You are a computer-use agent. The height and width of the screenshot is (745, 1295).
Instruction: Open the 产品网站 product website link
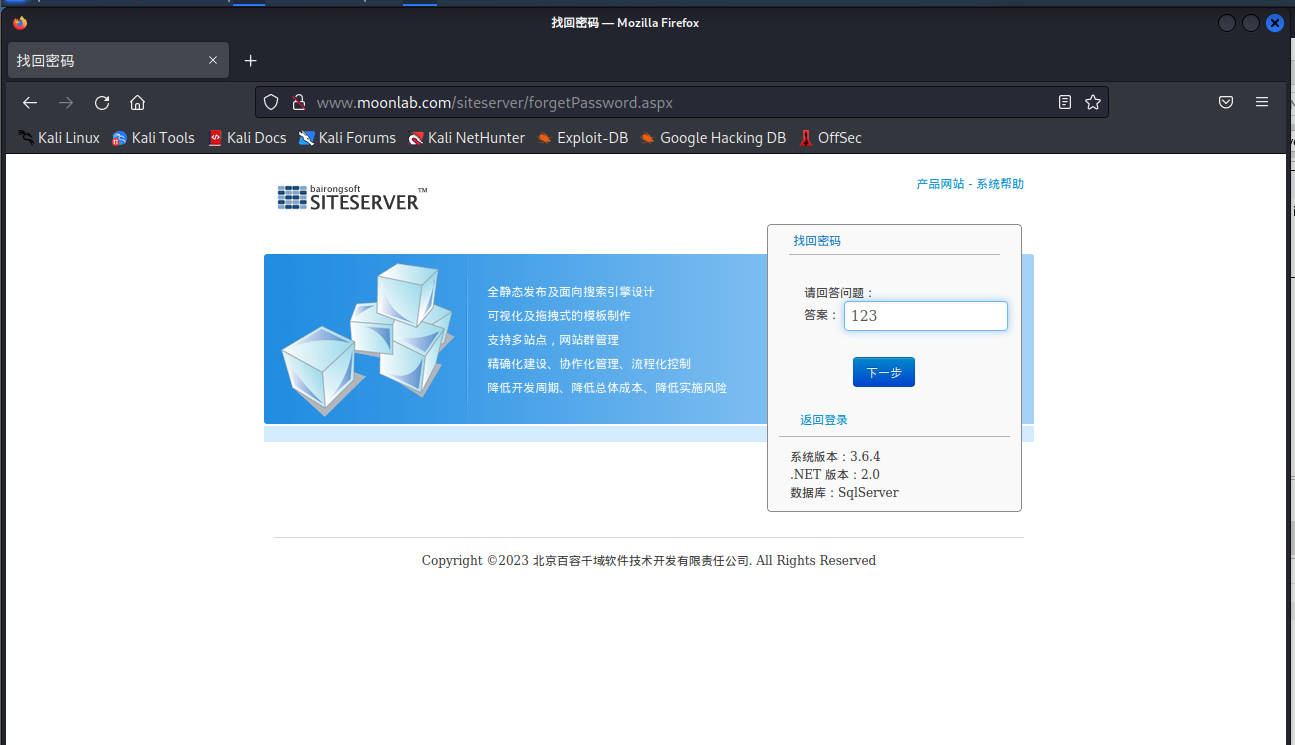point(940,184)
